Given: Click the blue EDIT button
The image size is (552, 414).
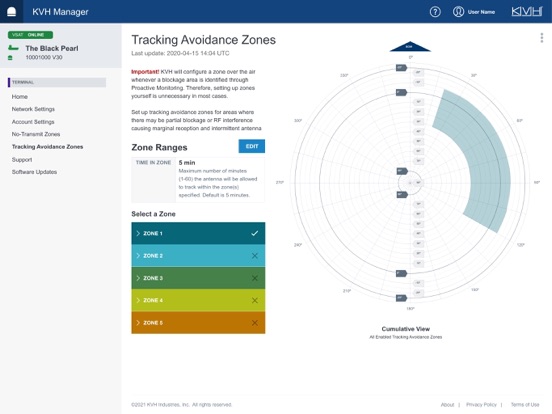Looking at the screenshot, I should pyautogui.click(x=252, y=146).
